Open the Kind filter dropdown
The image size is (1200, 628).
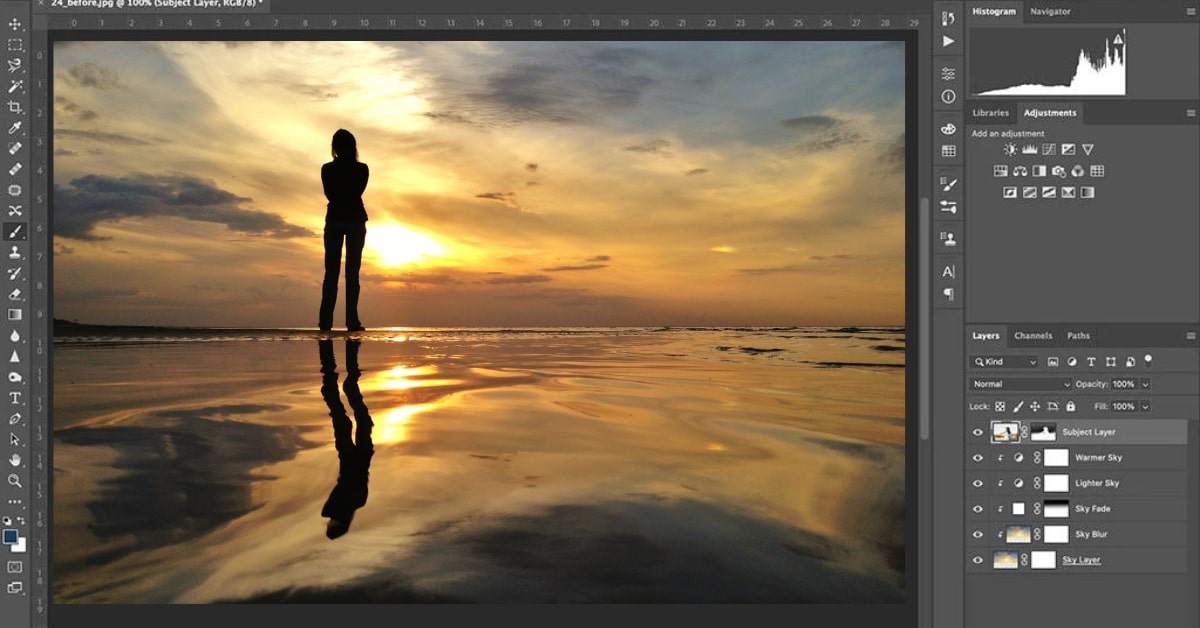coord(1004,362)
